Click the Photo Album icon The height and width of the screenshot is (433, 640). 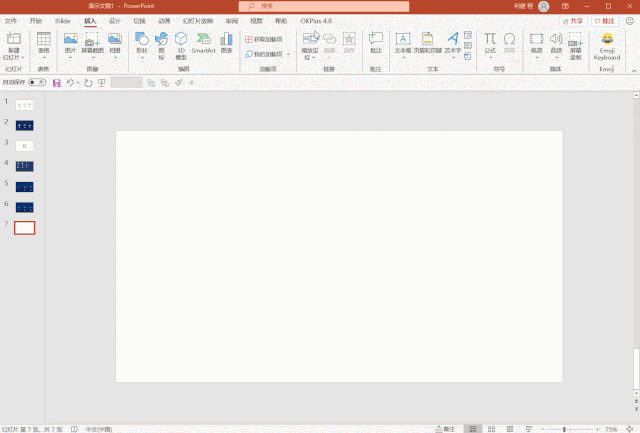(115, 38)
